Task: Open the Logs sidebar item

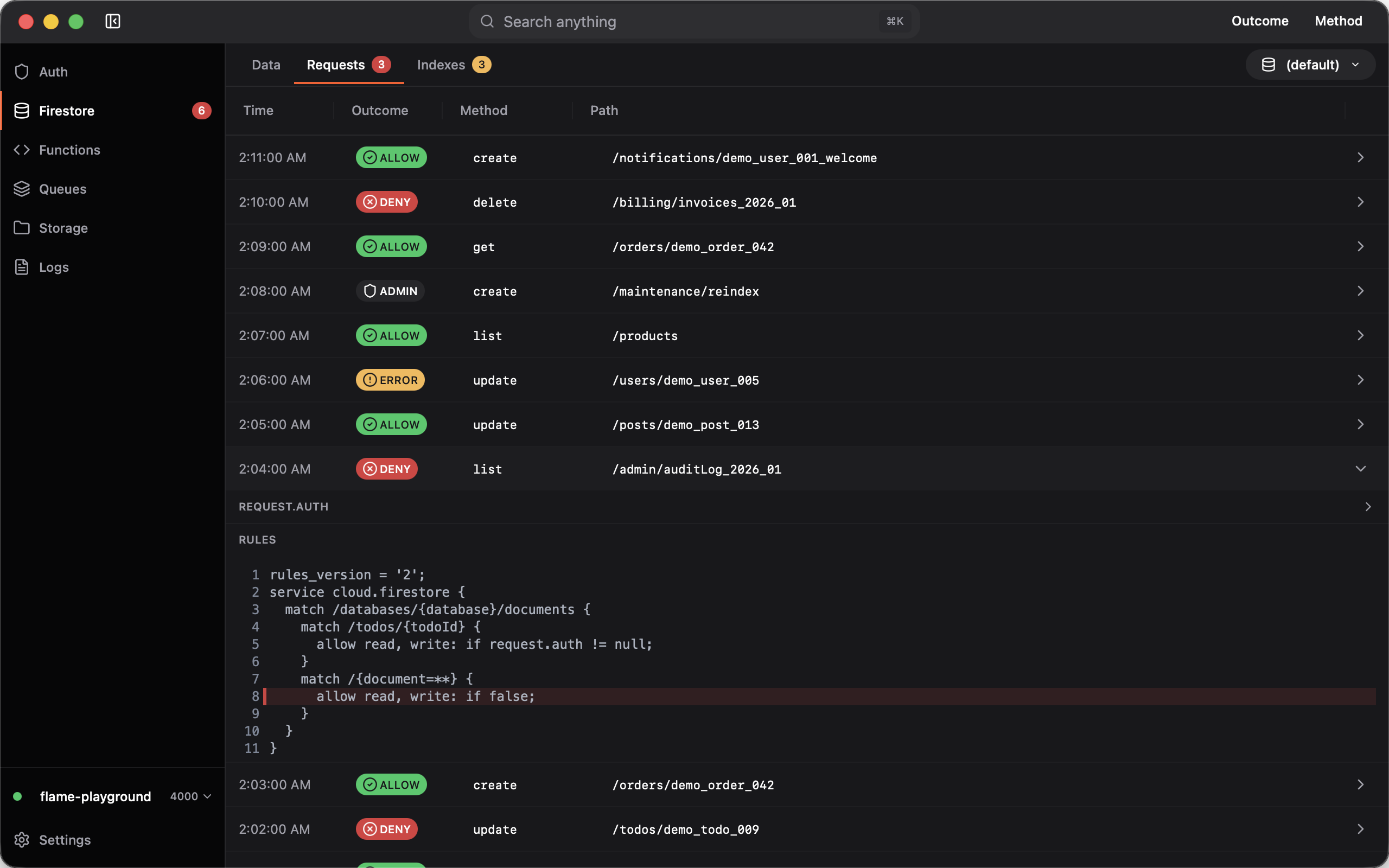Action: click(112, 267)
